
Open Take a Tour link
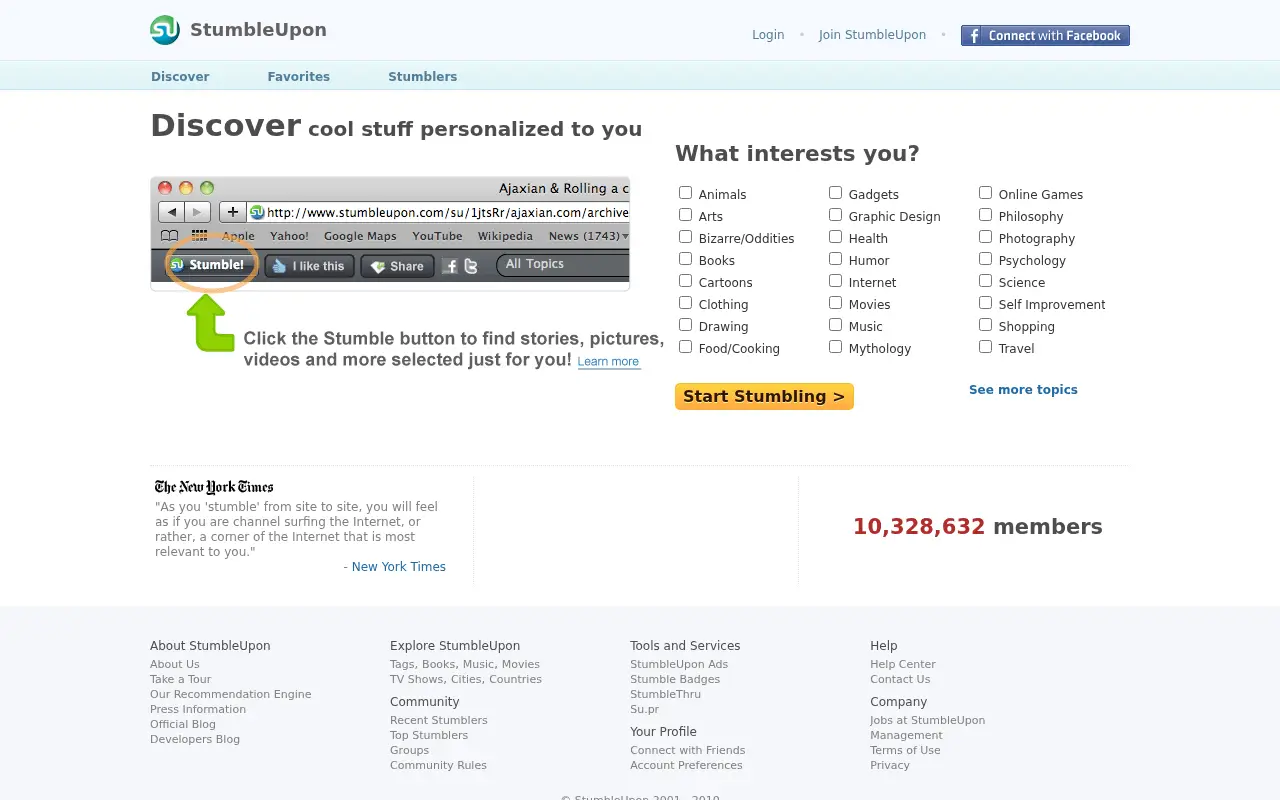pyautogui.click(x=180, y=679)
